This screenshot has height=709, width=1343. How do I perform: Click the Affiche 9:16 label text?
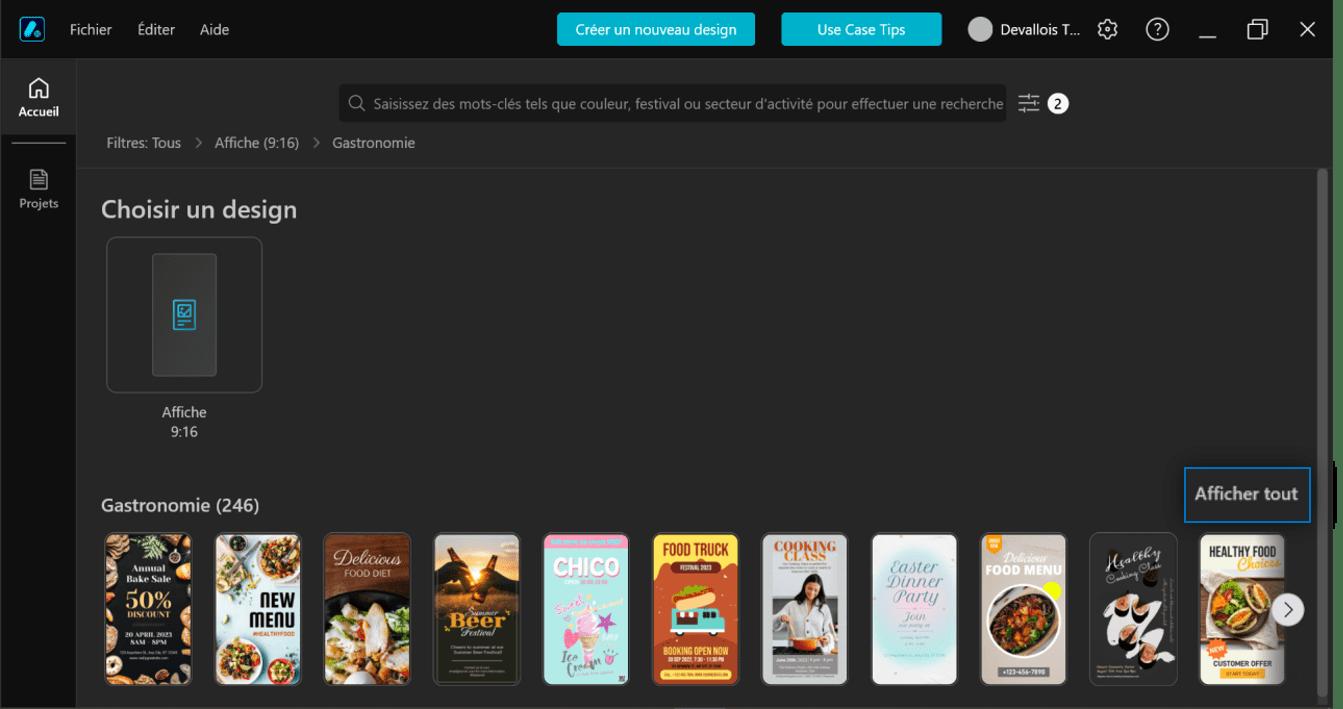coord(184,422)
